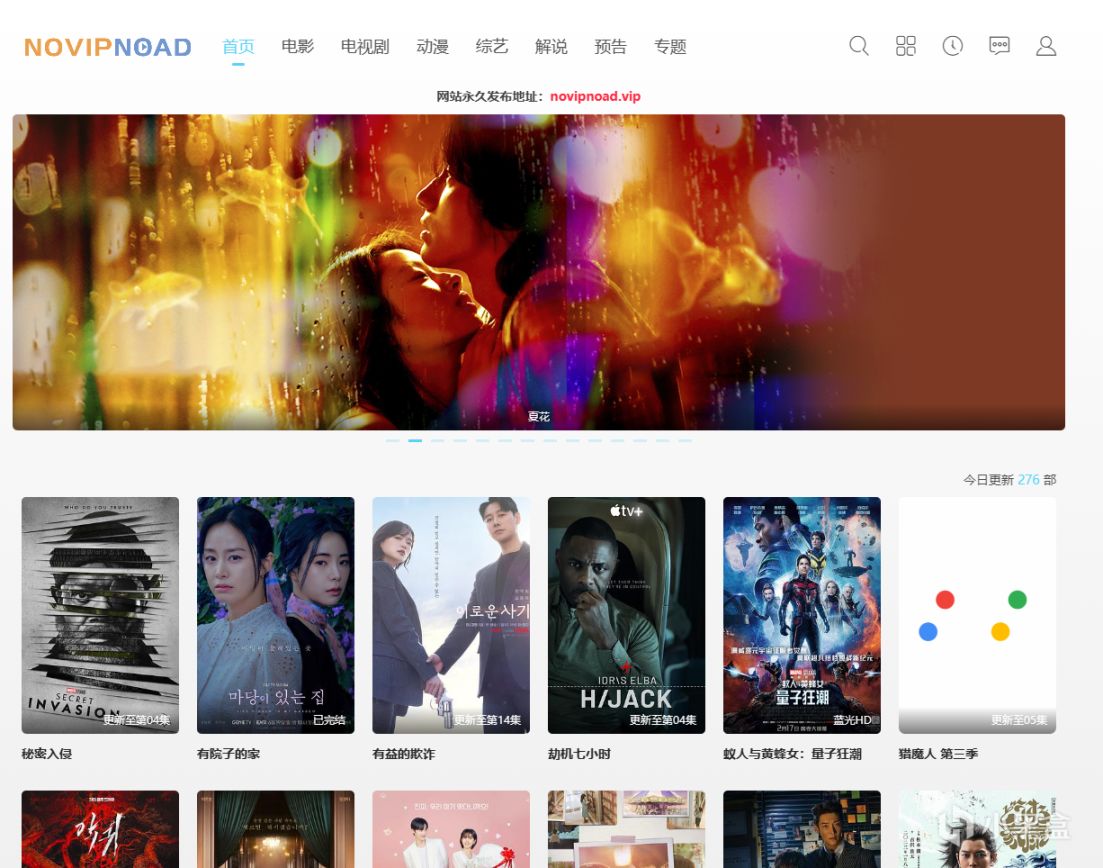Click the 劫机七小时 title link

[580, 753]
